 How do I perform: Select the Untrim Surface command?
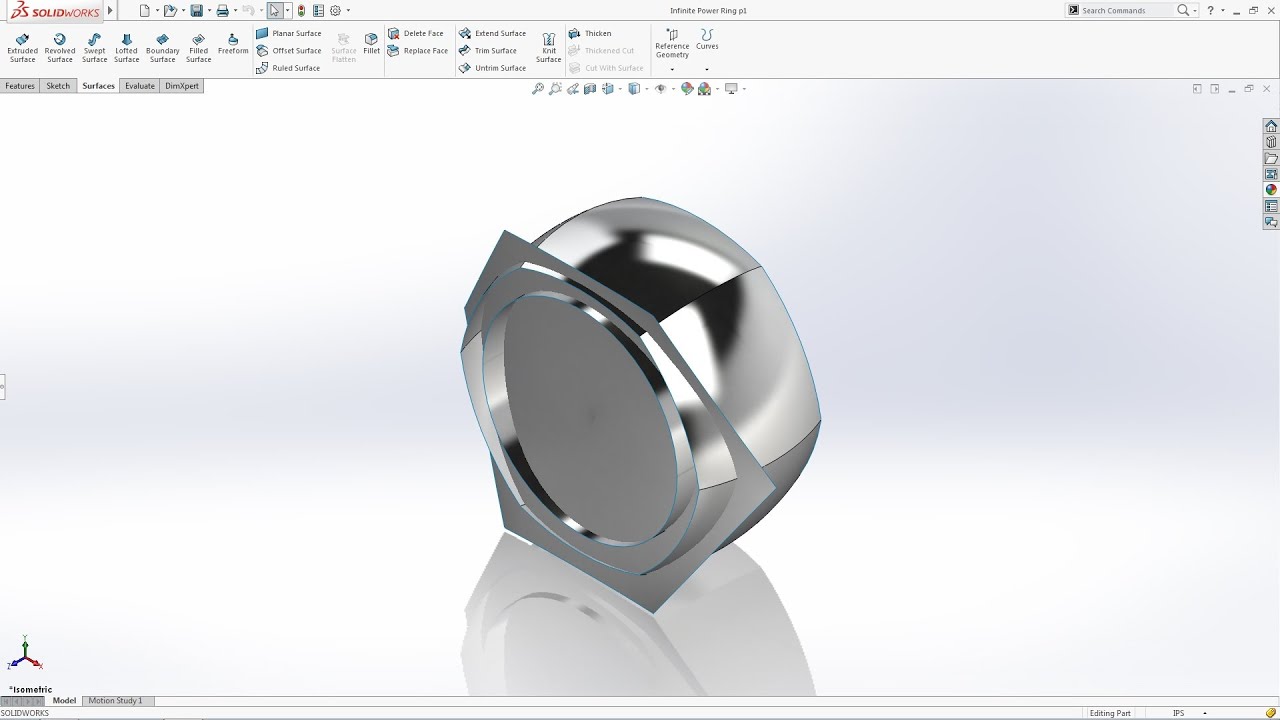point(493,68)
